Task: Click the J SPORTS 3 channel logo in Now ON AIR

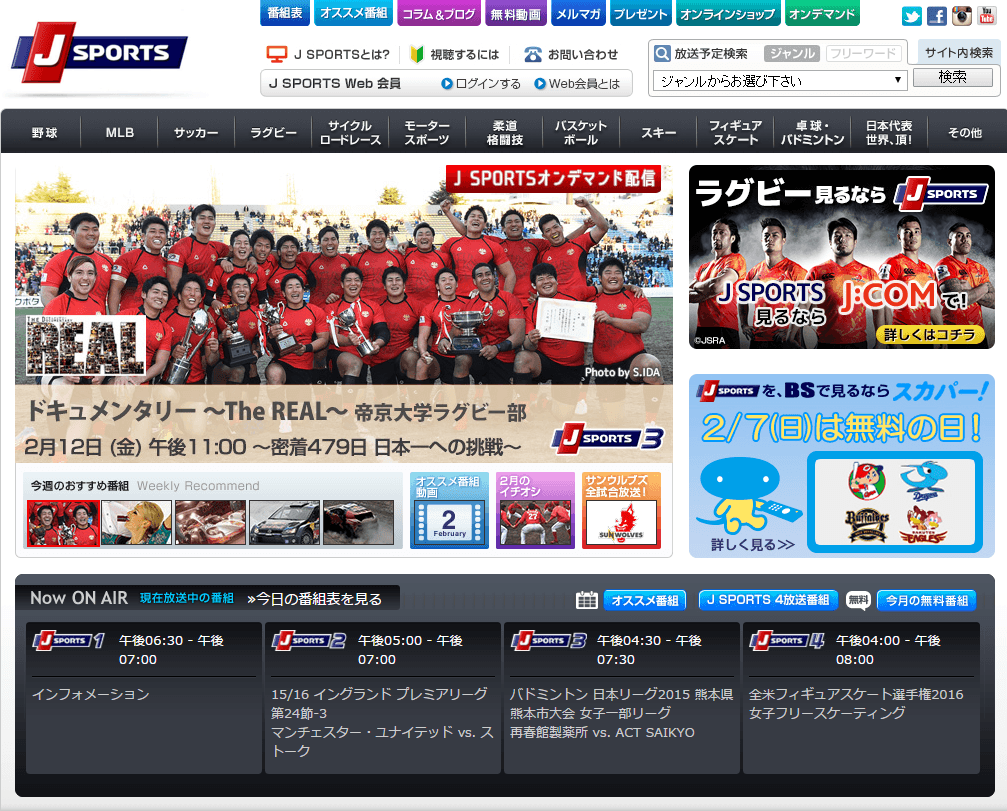Action: click(548, 640)
